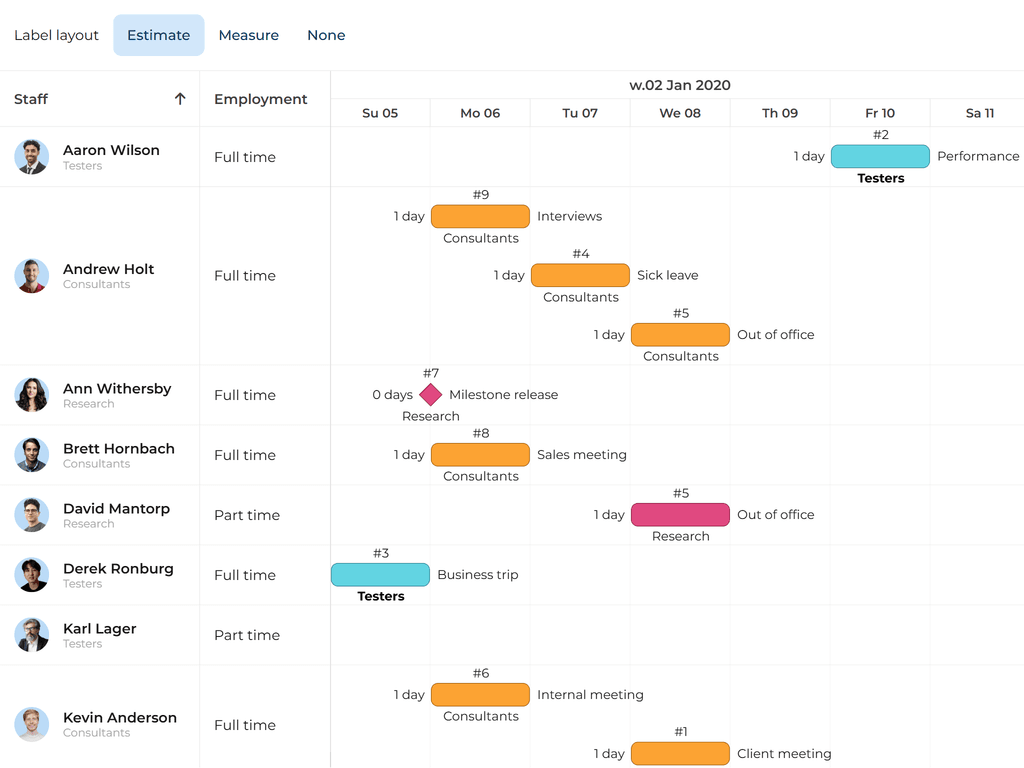Click the orange Interviews event bar
The height and width of the screenshot is (768, 1024).
coord(480,216)
